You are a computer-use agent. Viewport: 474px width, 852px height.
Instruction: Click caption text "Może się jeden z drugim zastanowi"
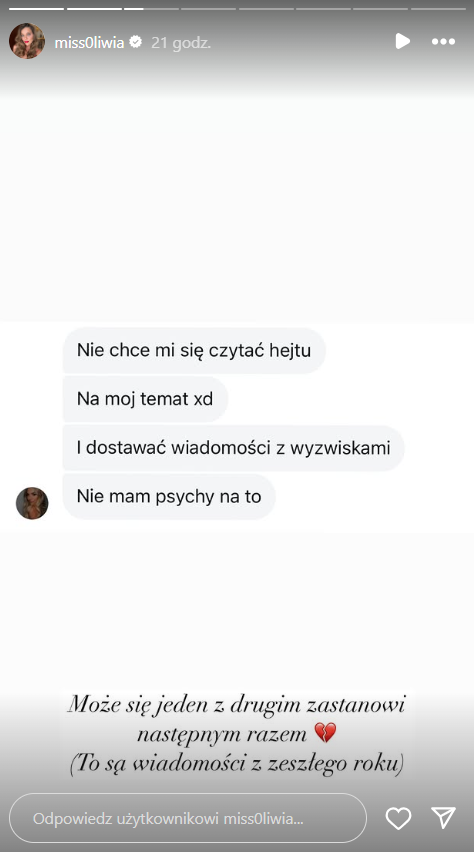236,705
